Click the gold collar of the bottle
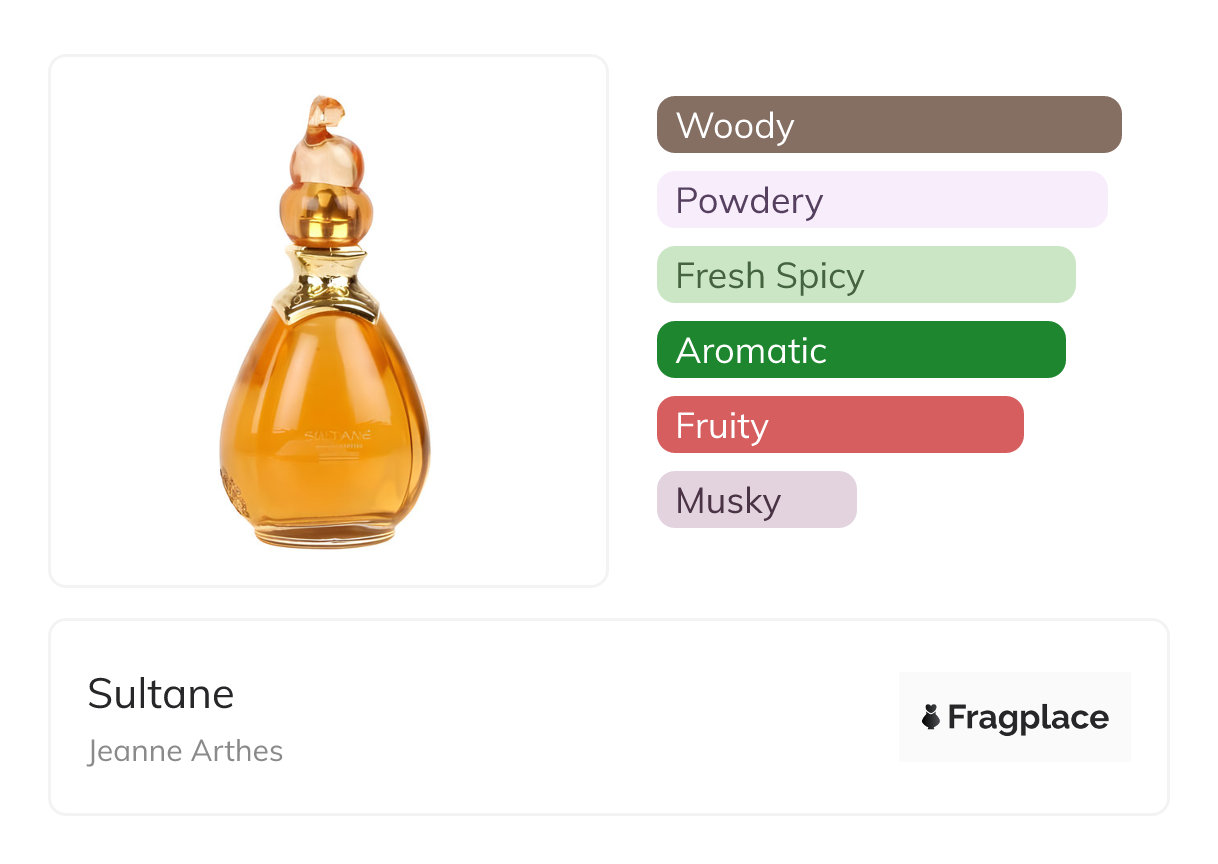 tap(326, 283)
